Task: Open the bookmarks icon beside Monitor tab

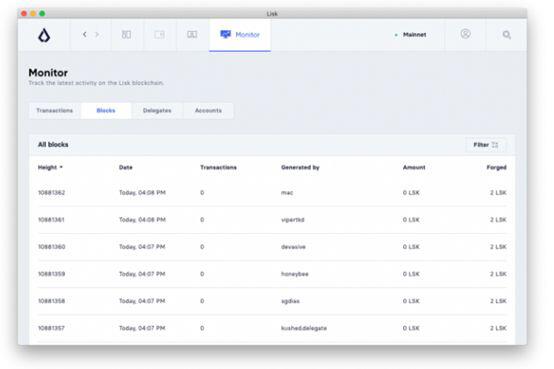Action: (192, 34)
